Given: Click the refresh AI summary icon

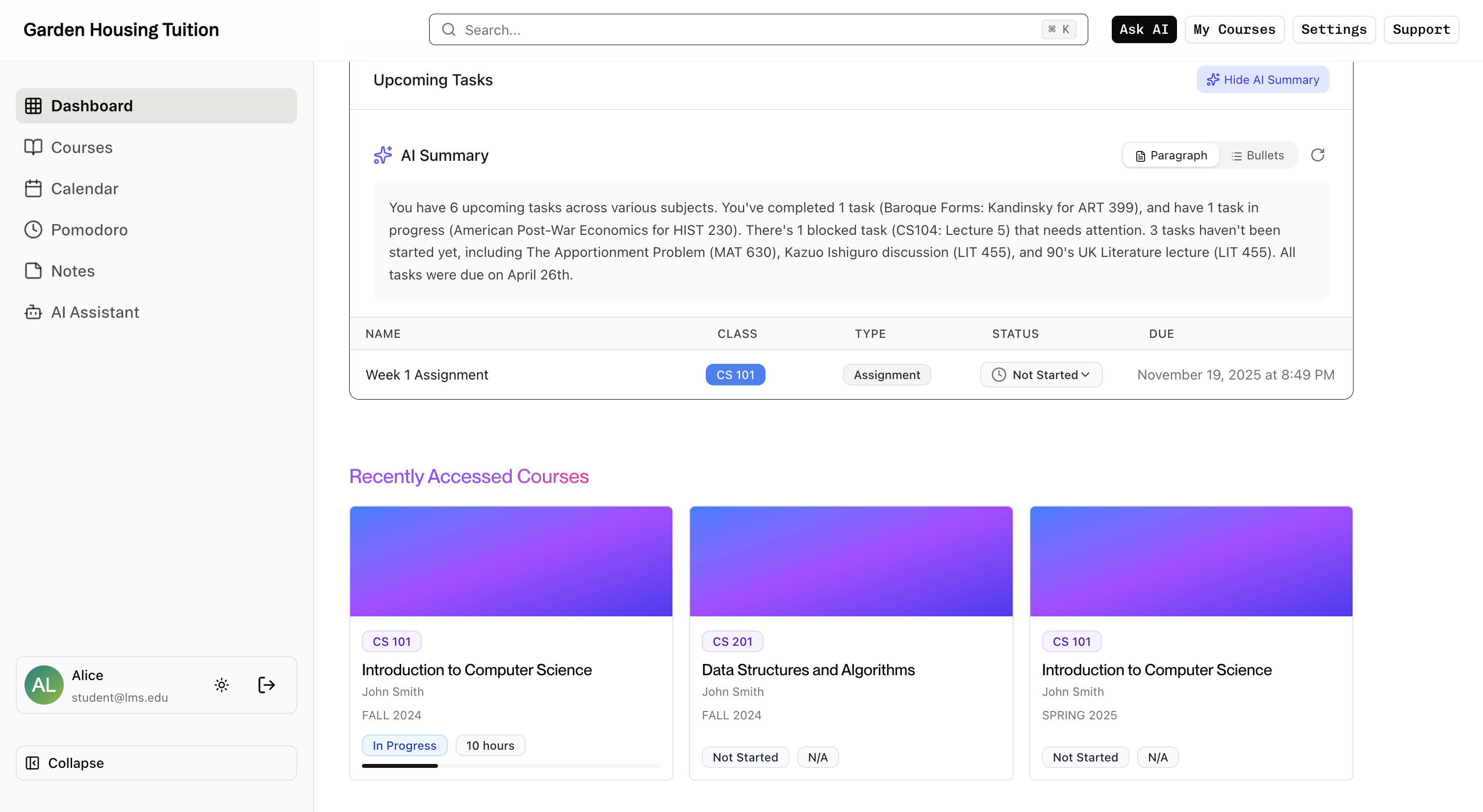Looking at the screenshot, I should (1317, 155).
